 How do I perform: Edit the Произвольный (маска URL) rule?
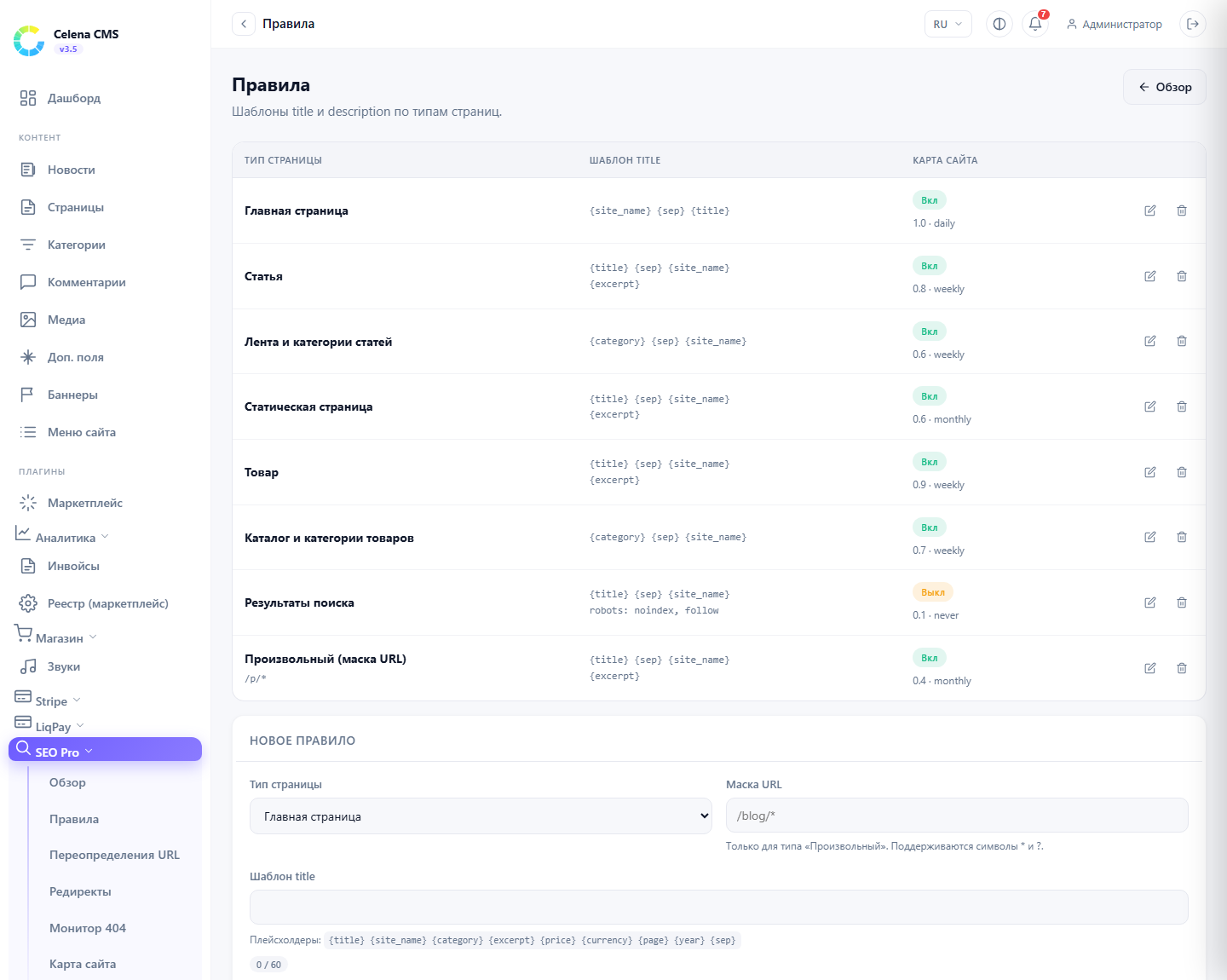pyautogui.click(x=1150, y=668)
